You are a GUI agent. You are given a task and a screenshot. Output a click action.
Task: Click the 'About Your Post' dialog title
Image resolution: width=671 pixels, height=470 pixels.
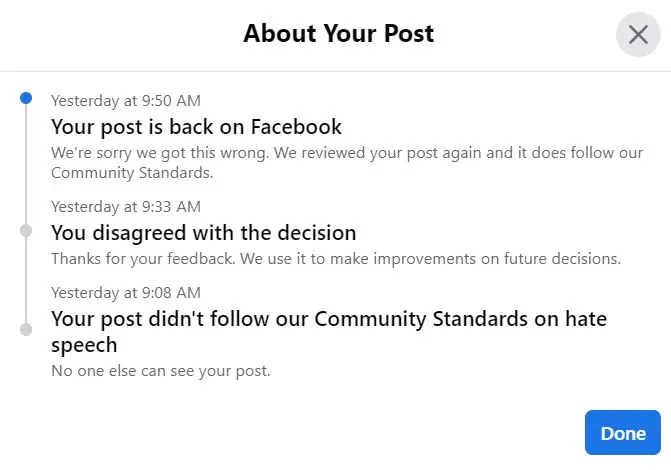pos(338,34)
